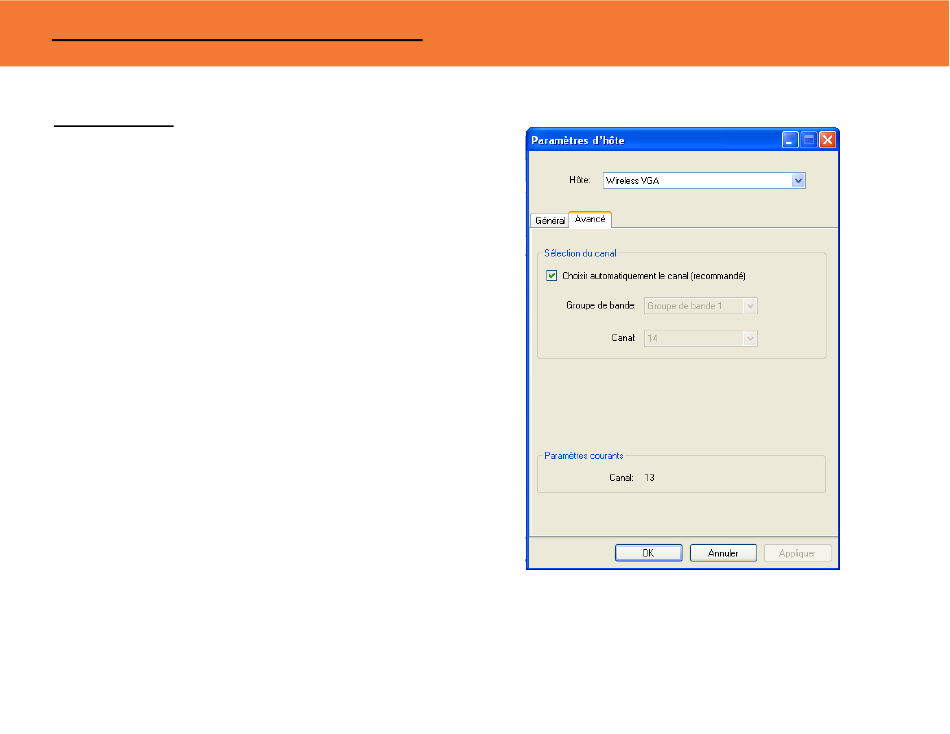Switch to the Général tab
Screen dimensions: 950x734
tap(550, 221)
